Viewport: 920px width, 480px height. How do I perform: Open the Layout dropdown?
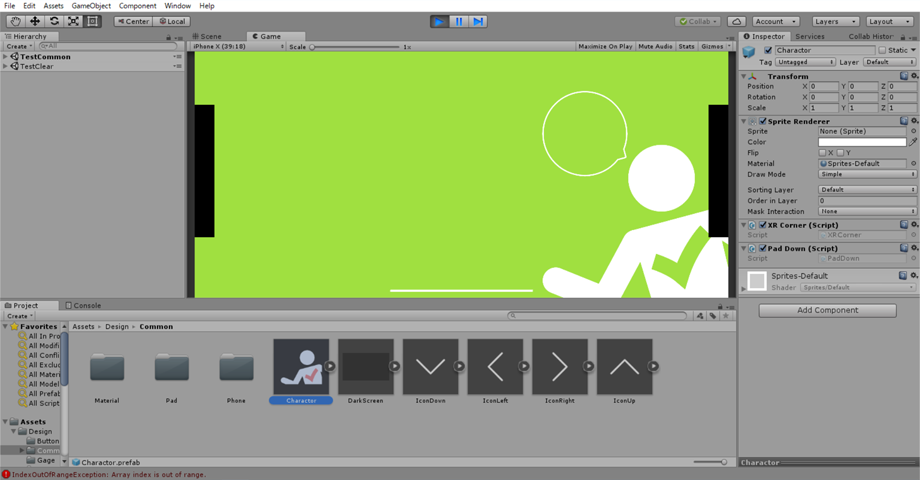(889, 21)
